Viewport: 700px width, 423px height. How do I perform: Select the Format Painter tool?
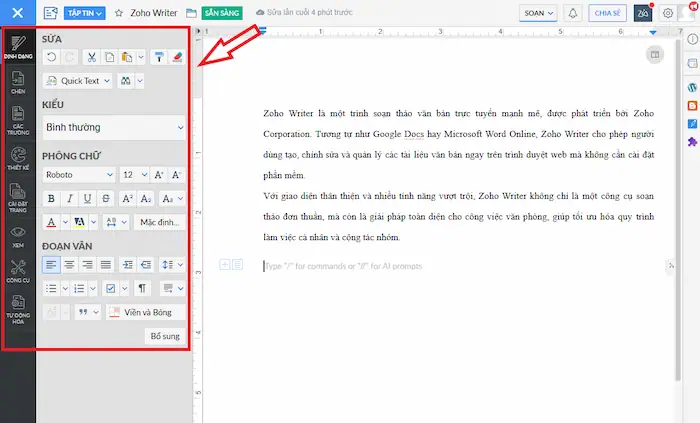point(160,57)
